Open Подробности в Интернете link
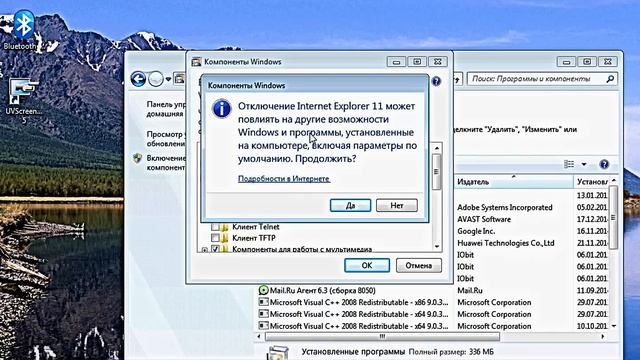The height and width of the screenshot is (360, 640). (284, 179)
